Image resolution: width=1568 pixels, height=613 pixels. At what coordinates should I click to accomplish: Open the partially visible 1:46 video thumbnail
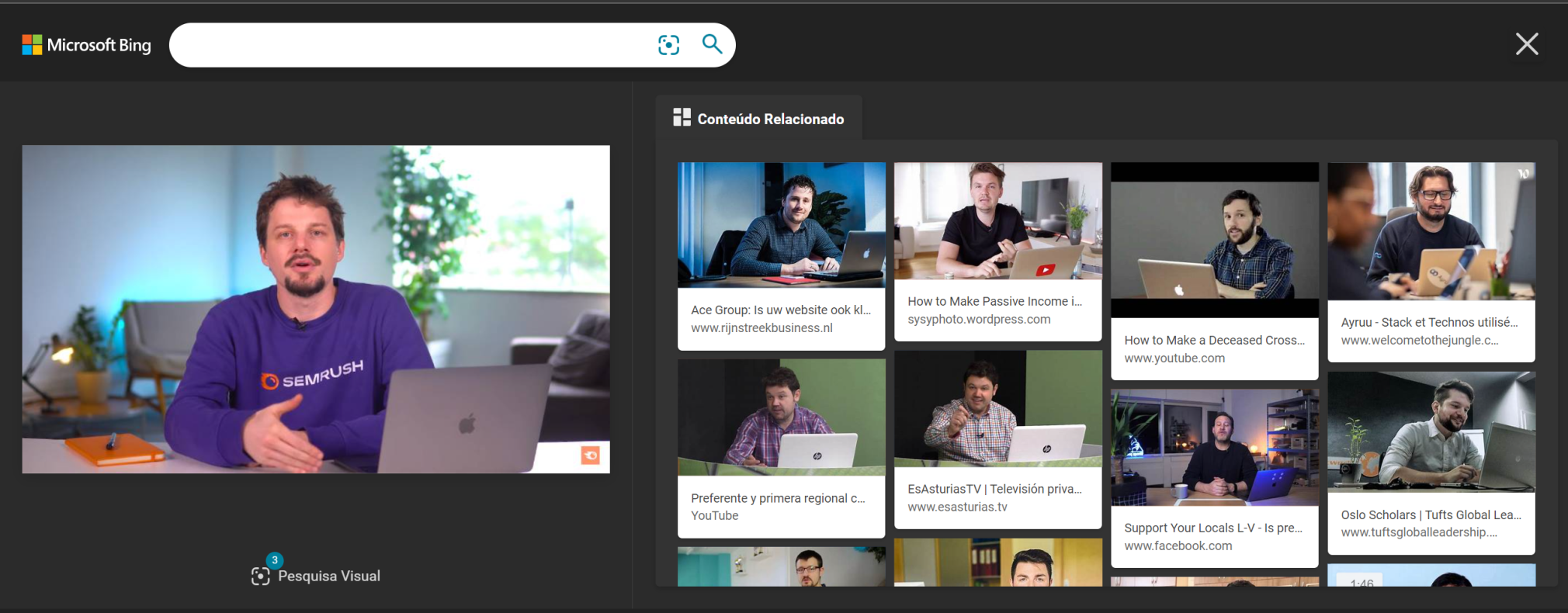click(1431, 575)
